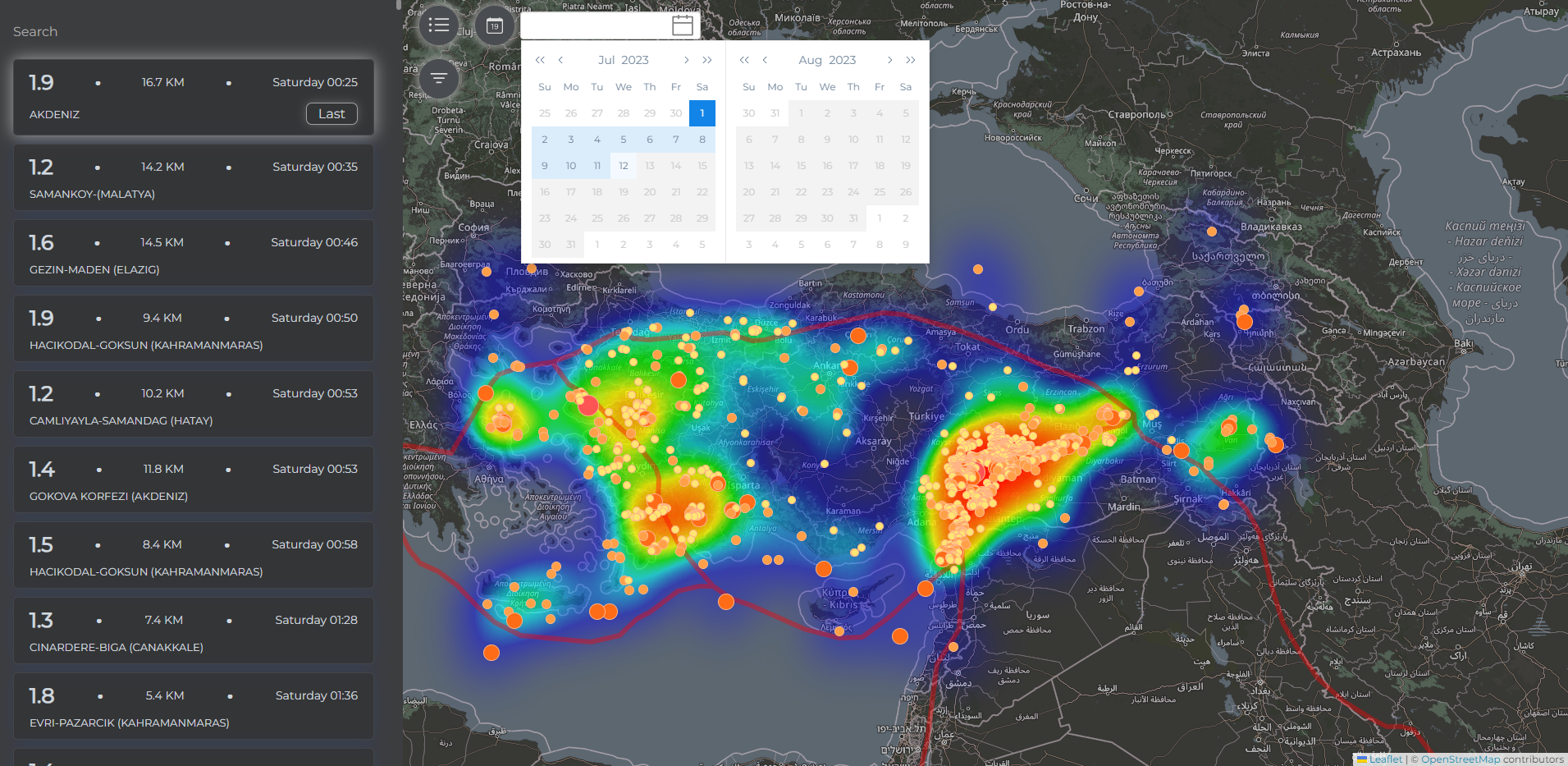
Task: Select July 11 in the calendar
Action: click(x=597, y=166)
